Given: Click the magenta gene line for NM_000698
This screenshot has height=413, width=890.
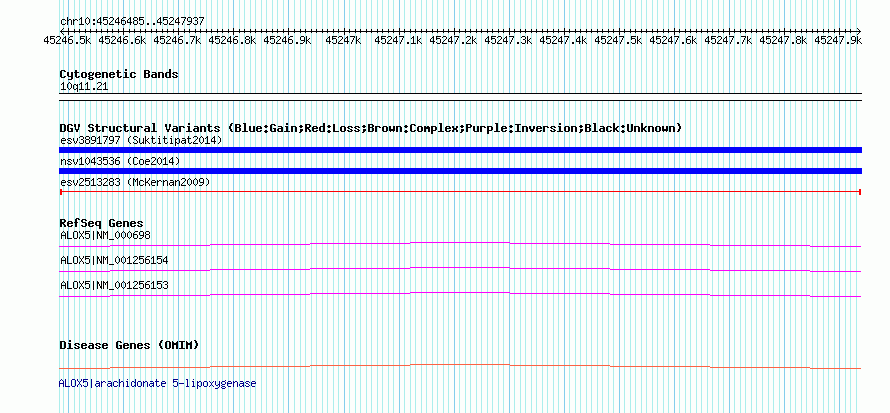Looking at the screenshot, I should (x=460, y=245).
